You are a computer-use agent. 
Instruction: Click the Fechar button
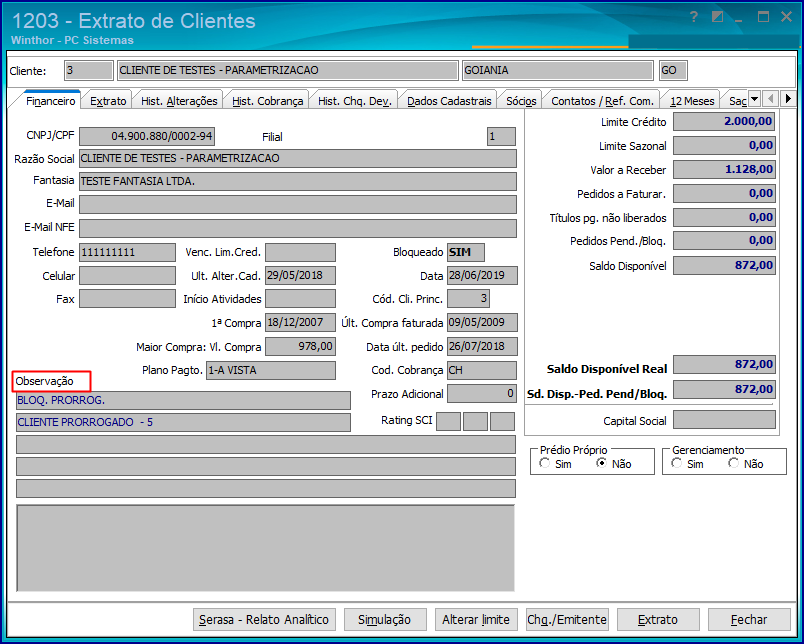point(749,619)
